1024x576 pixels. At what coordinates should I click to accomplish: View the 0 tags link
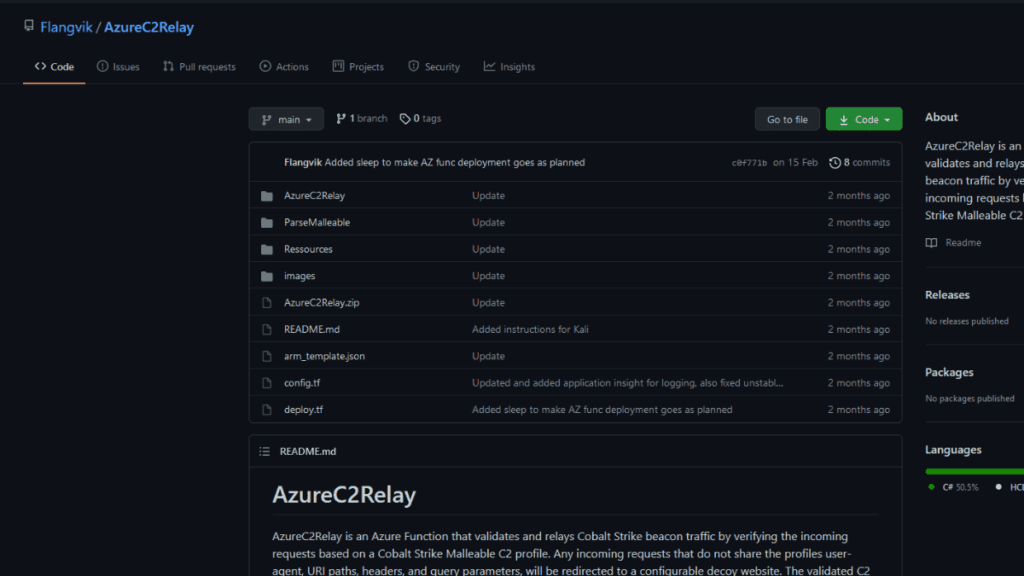421,118
